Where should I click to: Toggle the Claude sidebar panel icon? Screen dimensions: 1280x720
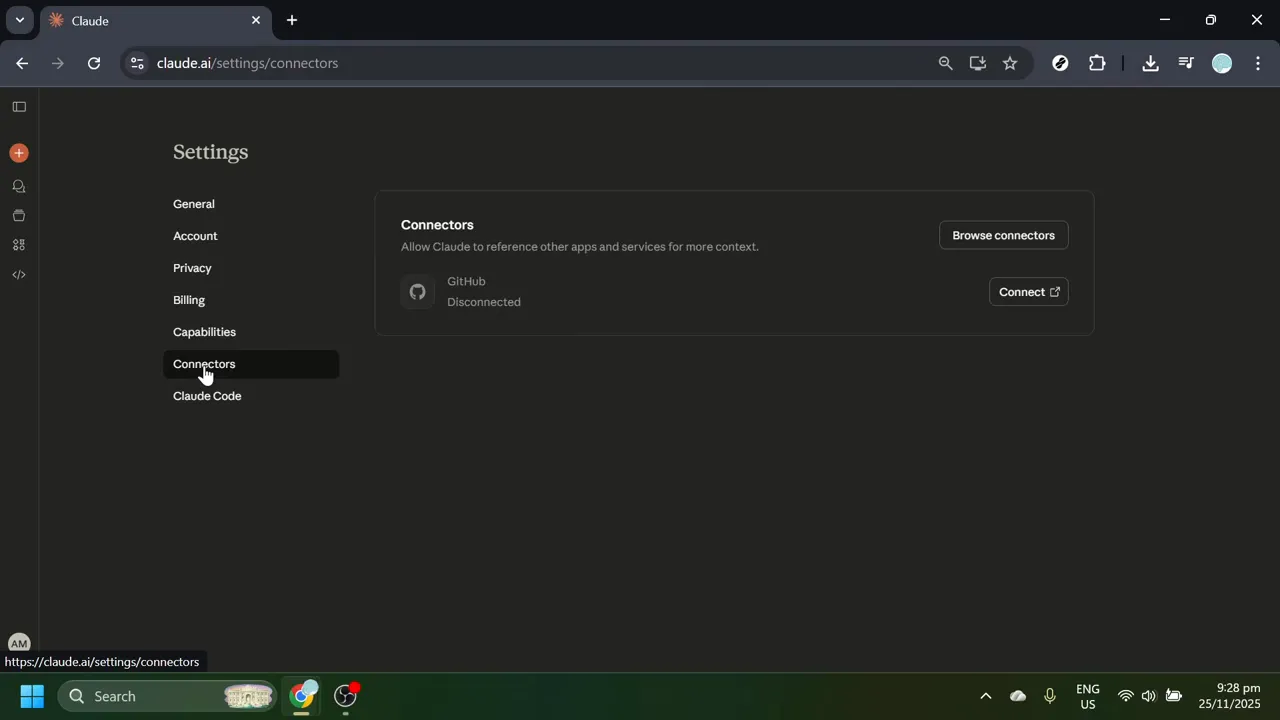click(19, 107)
